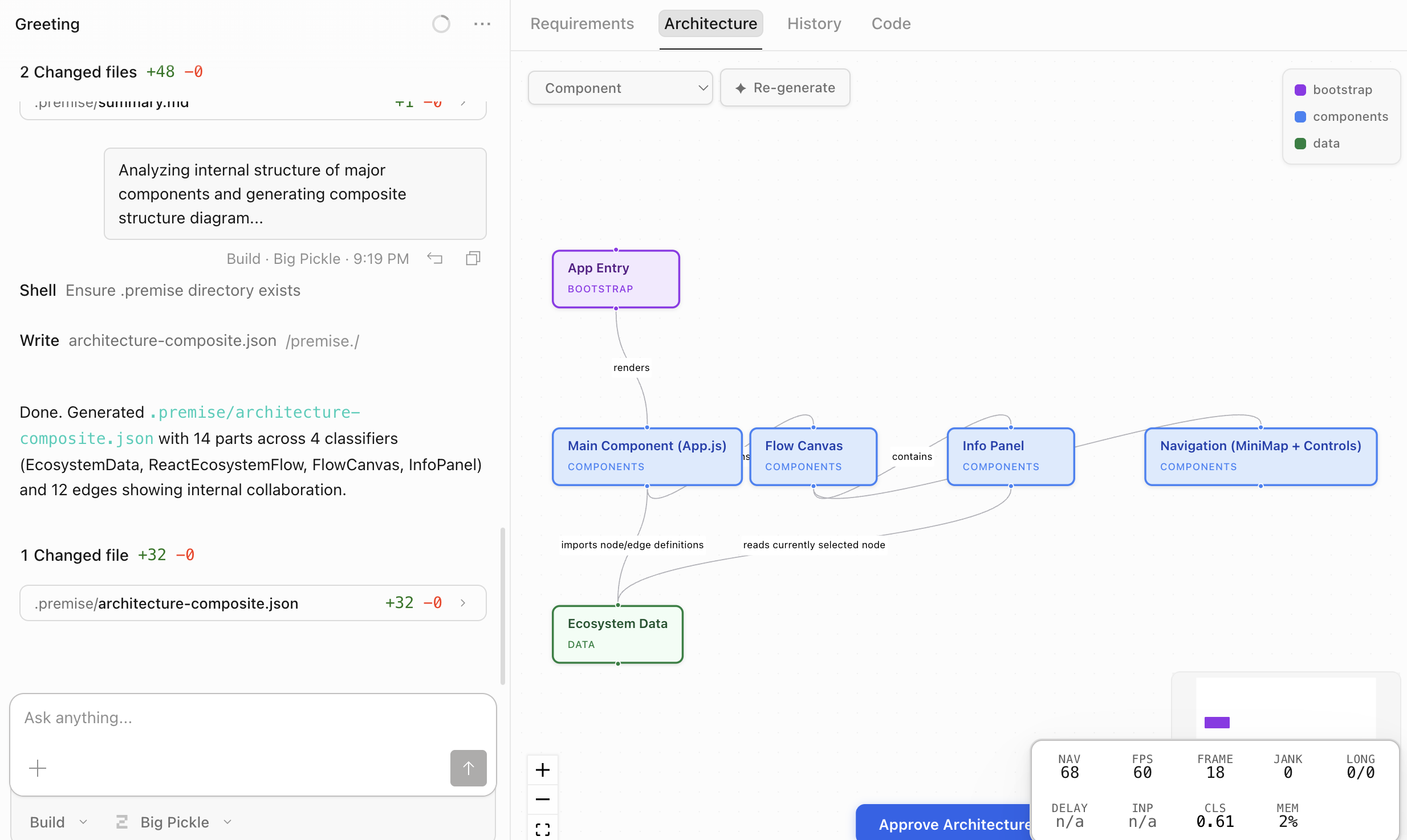1407x840 pixels.
Task: Open the History tab
Action: (x=814, y=23)
